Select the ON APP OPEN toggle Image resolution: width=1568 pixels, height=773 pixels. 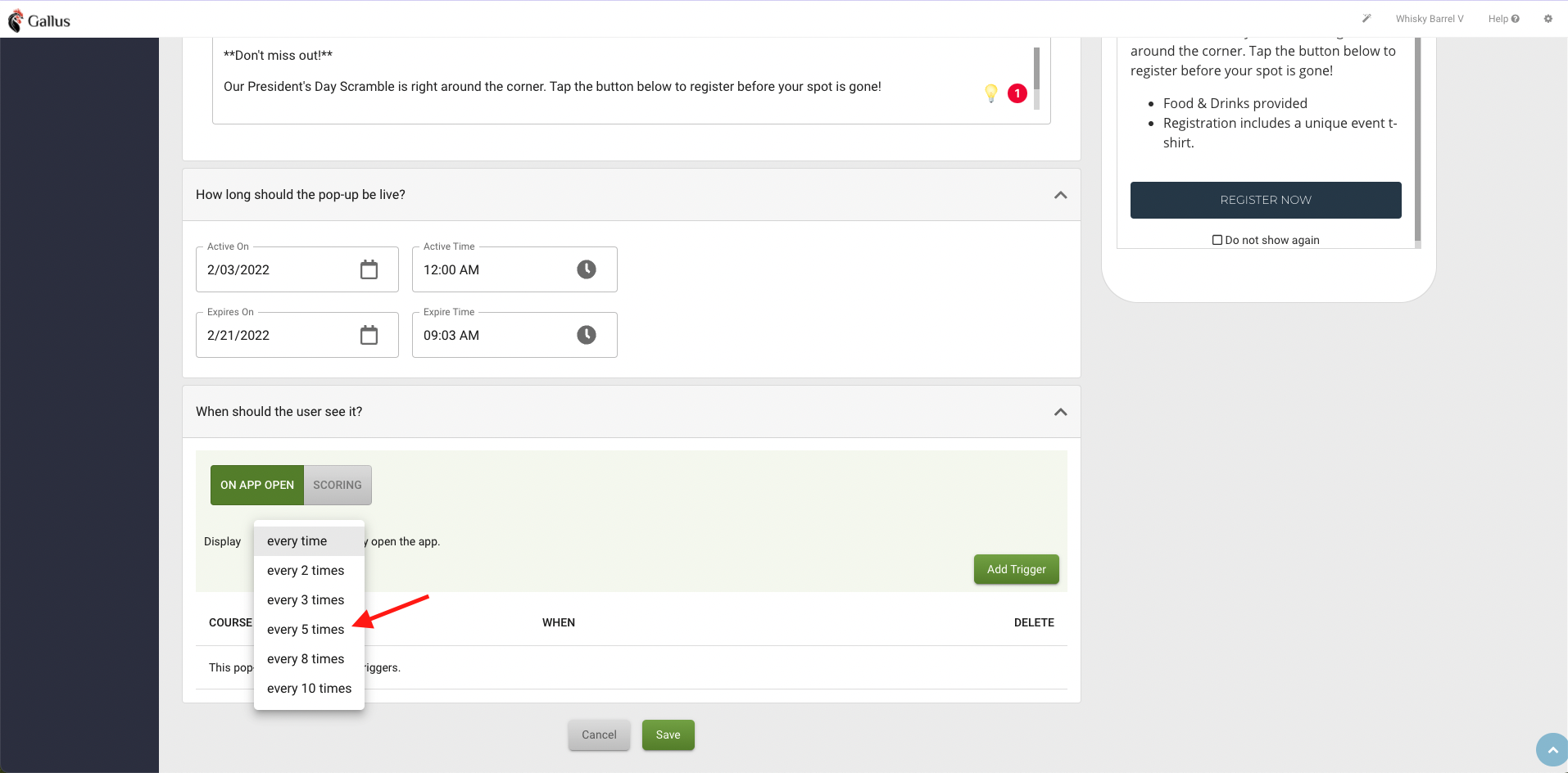point(256,485)
